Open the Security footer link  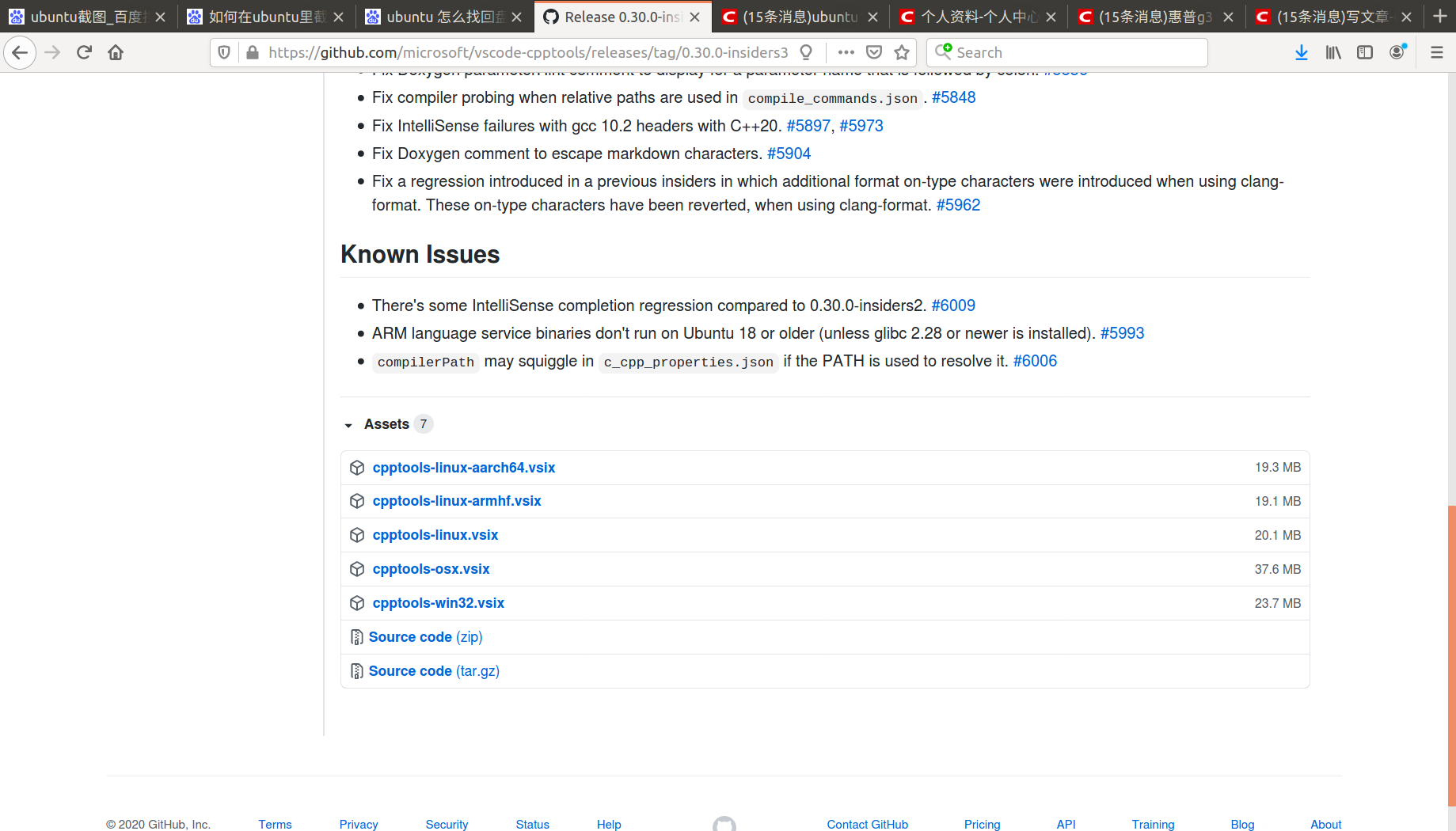447,824
